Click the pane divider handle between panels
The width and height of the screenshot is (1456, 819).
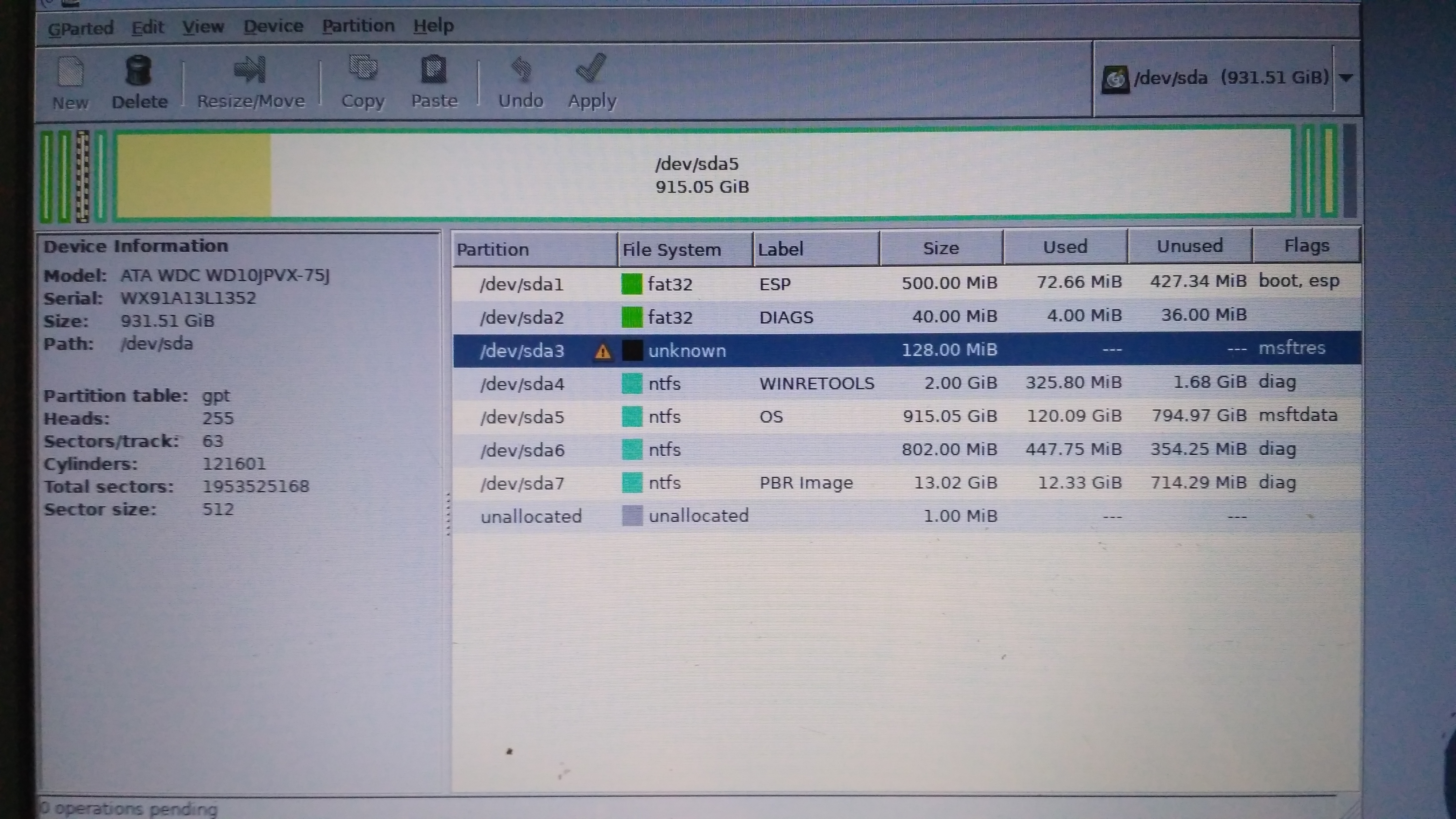click(x=448, y=513)
